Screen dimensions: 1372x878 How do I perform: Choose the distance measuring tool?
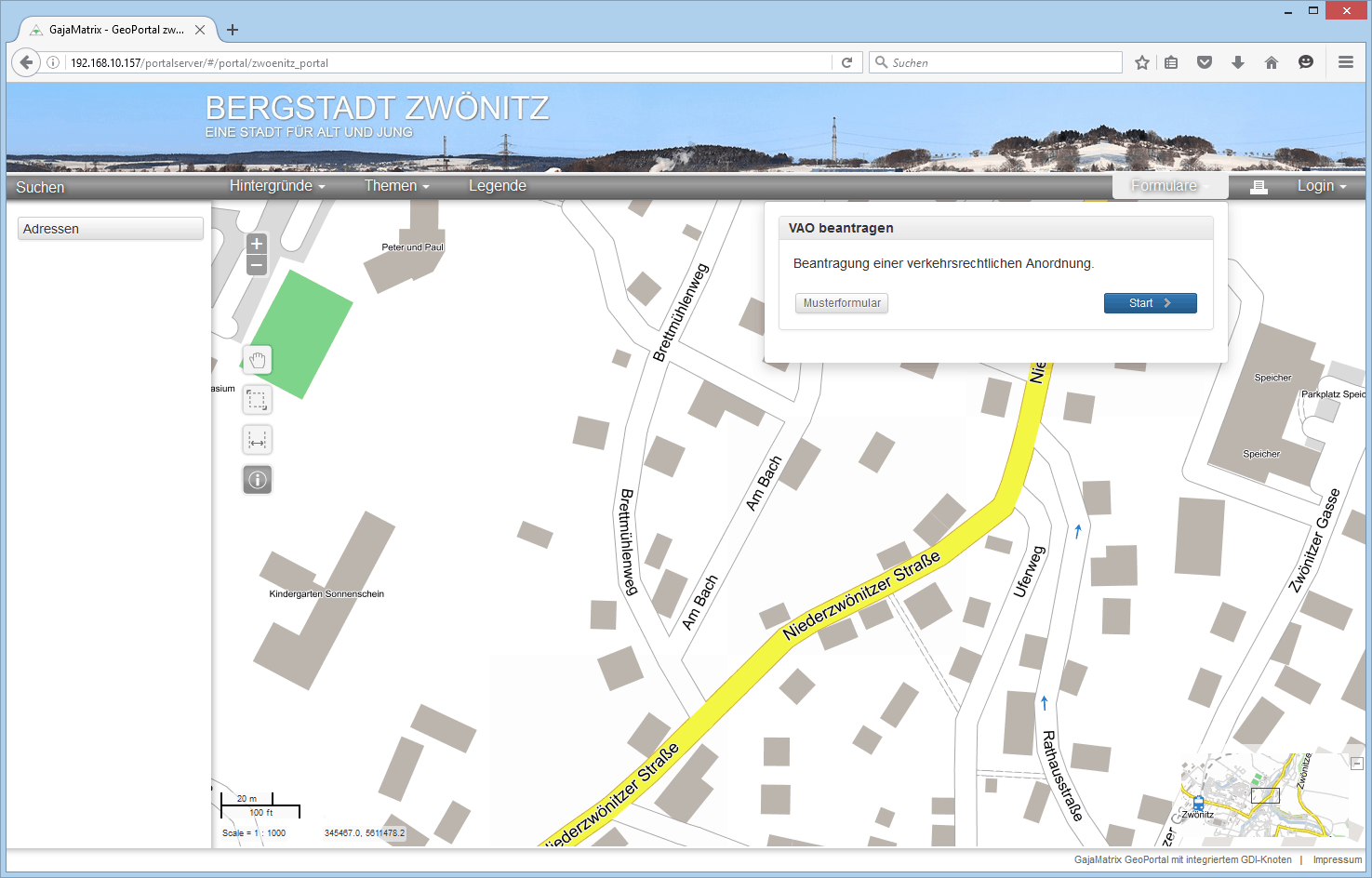coord(258,440)
